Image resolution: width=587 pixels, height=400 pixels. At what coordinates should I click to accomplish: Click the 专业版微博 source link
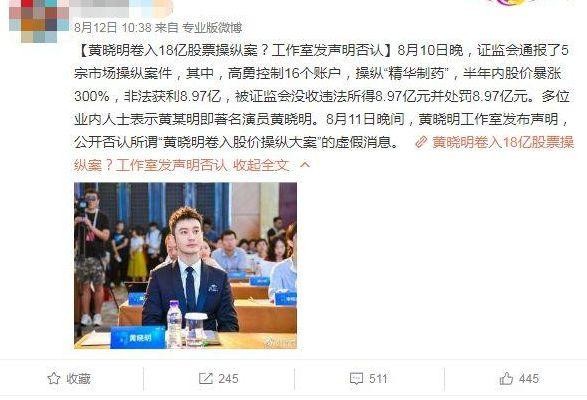coord(212,27)
